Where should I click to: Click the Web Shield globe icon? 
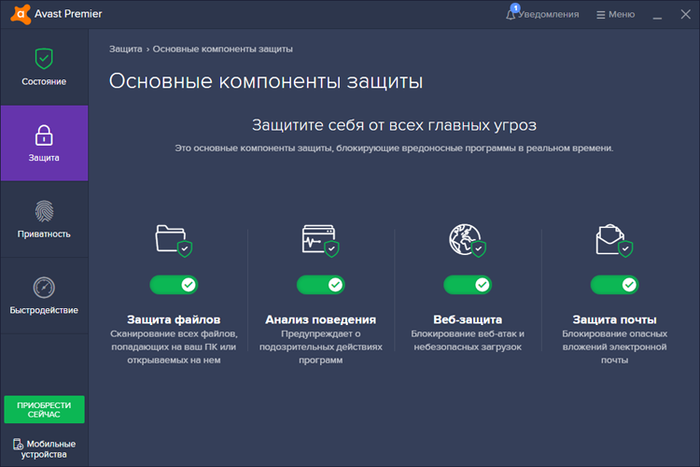pos(467,240)
